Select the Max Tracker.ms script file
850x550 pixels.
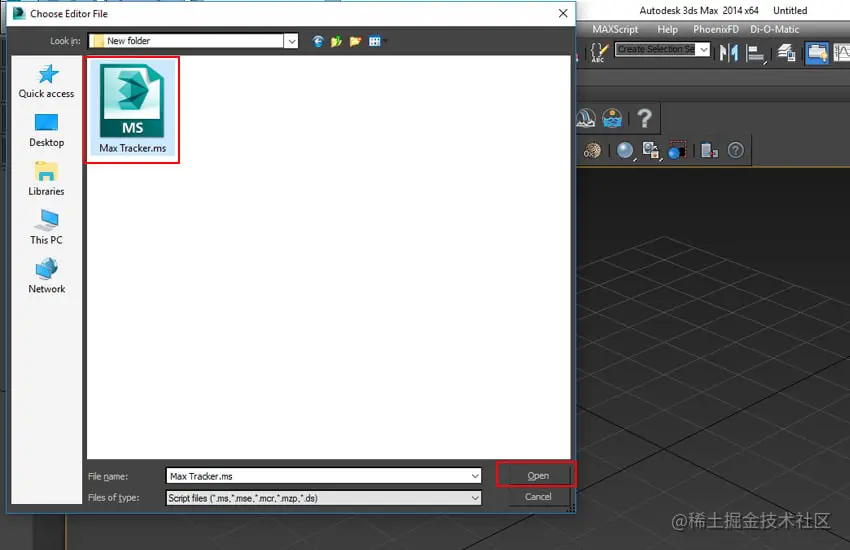tap(132, 109)
